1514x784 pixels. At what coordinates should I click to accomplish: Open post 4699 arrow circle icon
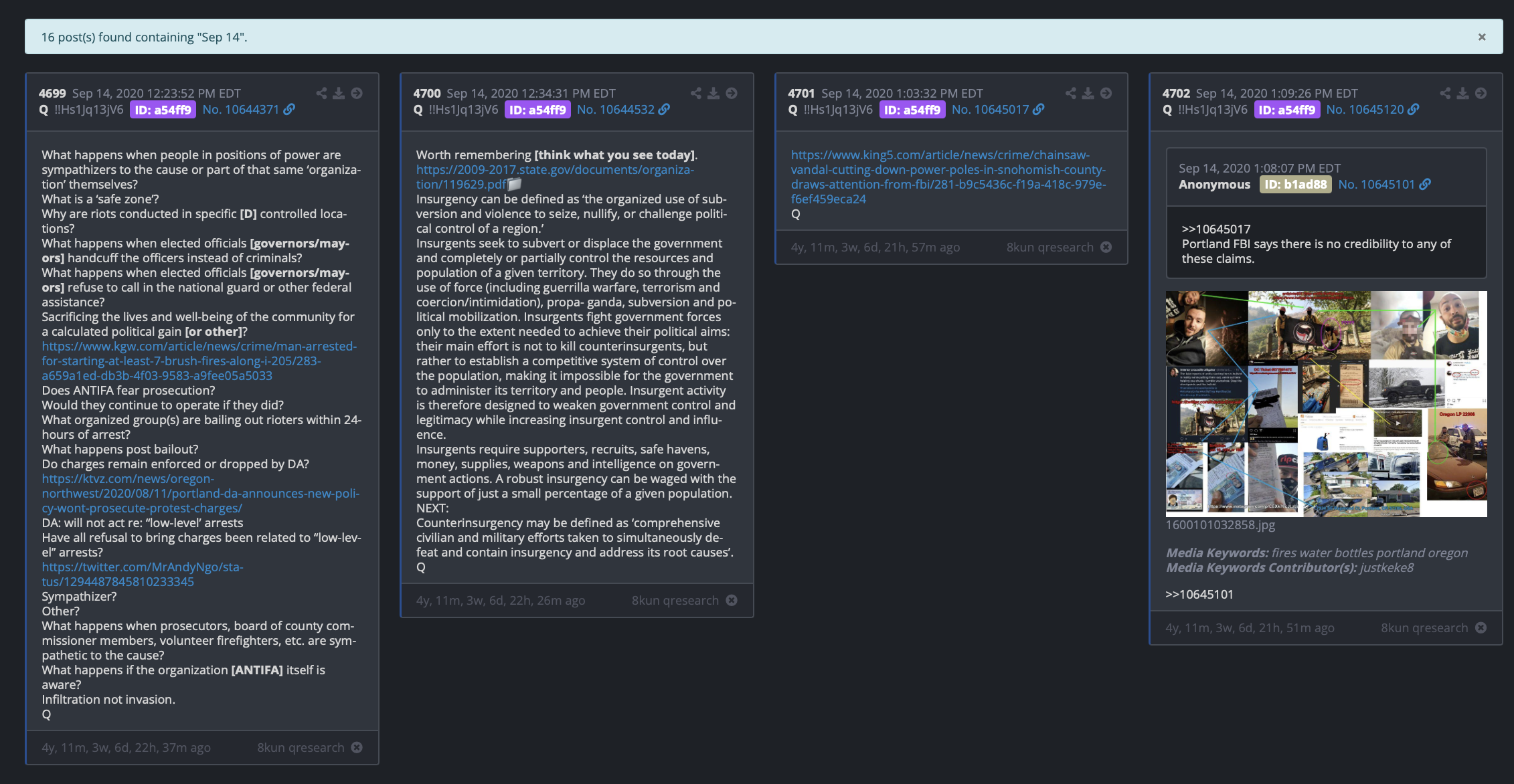tap(357, 94)
